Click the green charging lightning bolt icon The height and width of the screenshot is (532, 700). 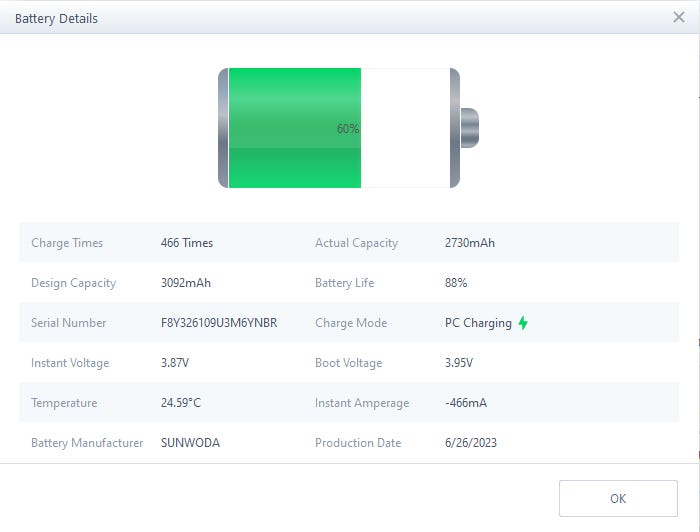(x=523, y=323)
